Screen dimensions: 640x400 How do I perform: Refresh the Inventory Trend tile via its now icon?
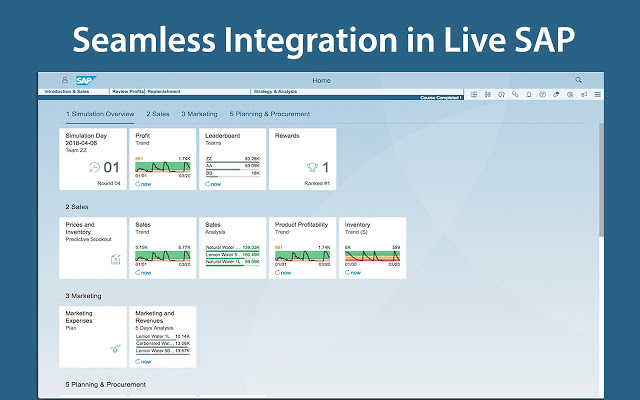(x=353, y=273)
